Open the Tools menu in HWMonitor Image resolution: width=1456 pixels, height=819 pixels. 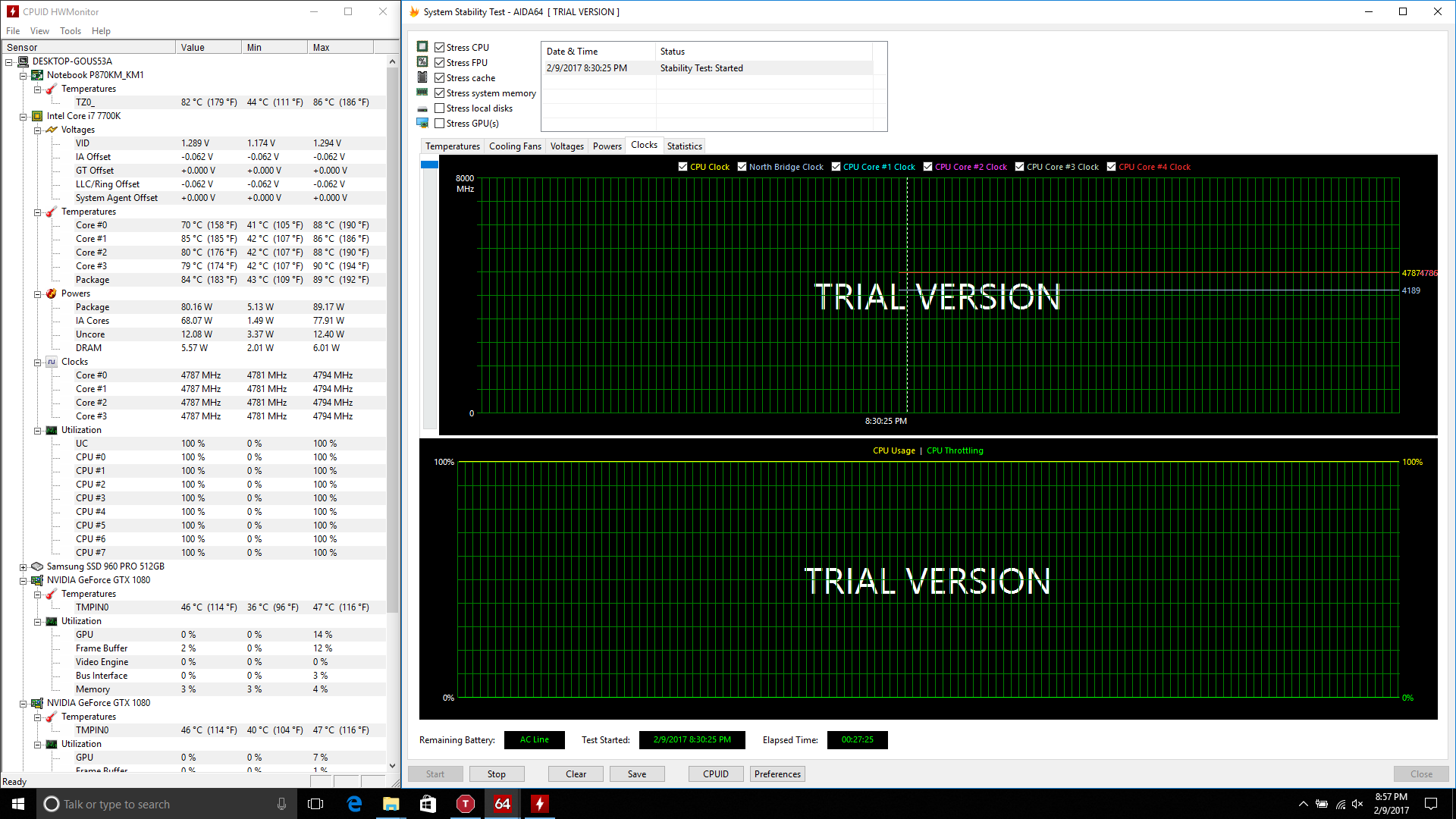click(71, 31)
